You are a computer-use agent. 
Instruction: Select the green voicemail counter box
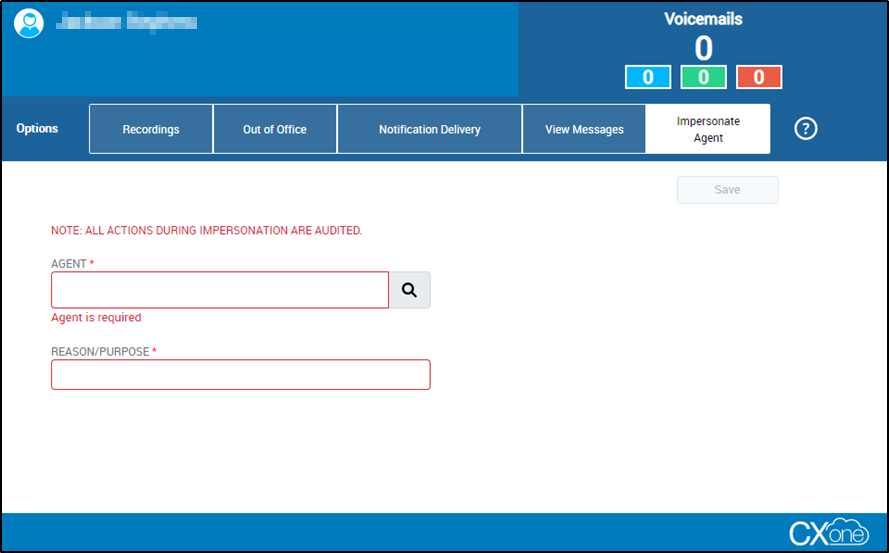click(703, 77)
